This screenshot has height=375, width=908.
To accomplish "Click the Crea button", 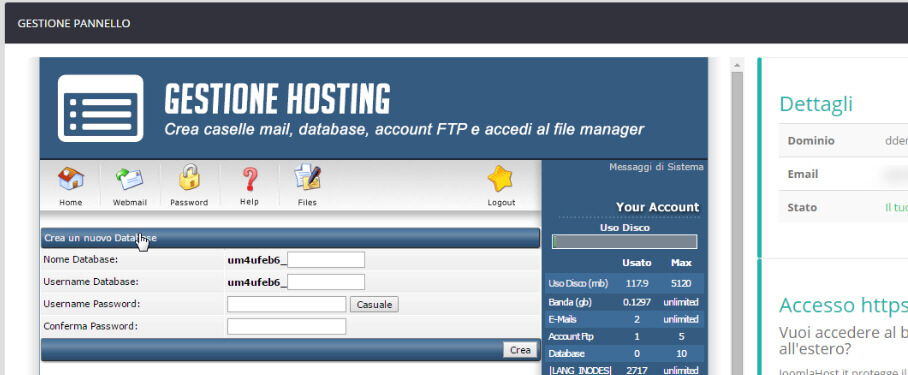I will (520, 350).
